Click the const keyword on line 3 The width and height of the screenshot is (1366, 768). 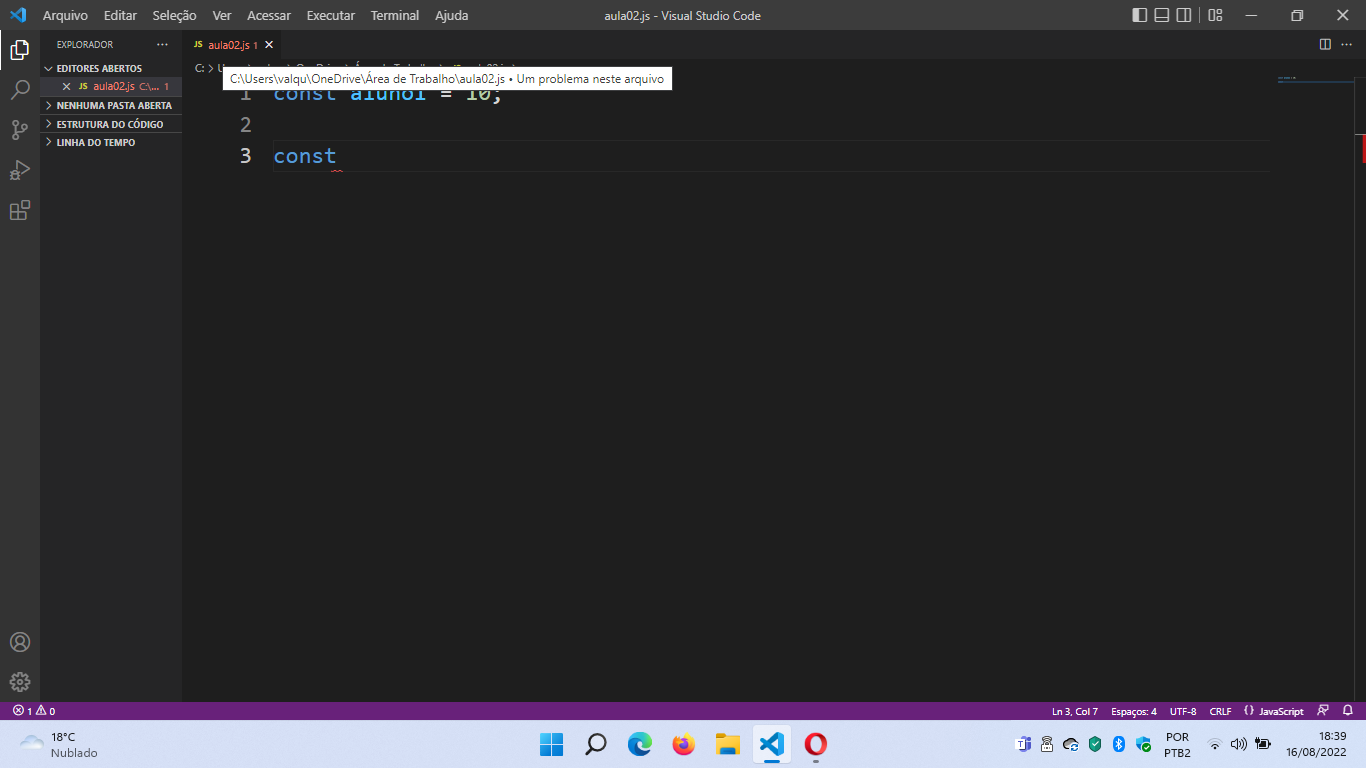(305, 156)
